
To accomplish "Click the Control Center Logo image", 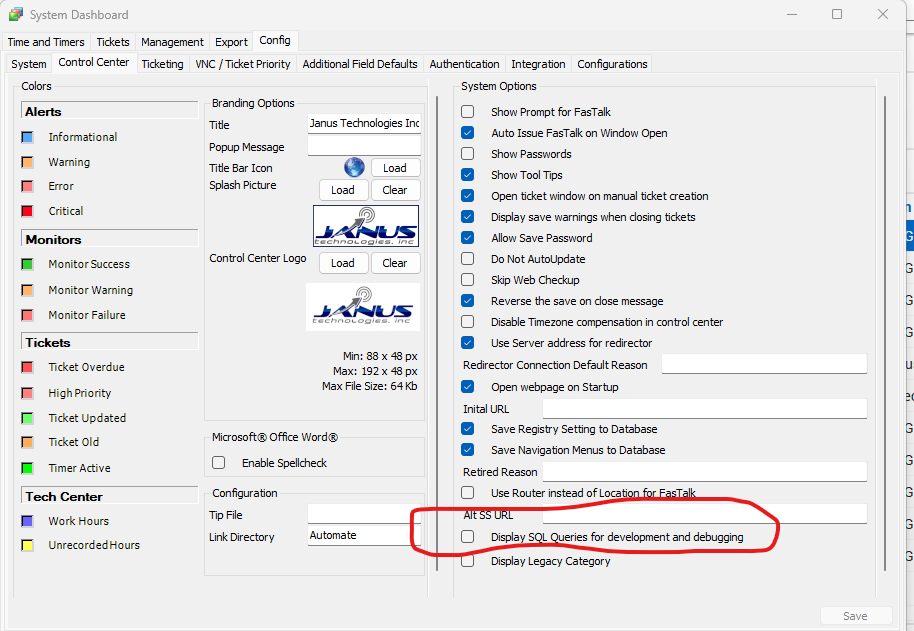I will click(x=363, y=307).
